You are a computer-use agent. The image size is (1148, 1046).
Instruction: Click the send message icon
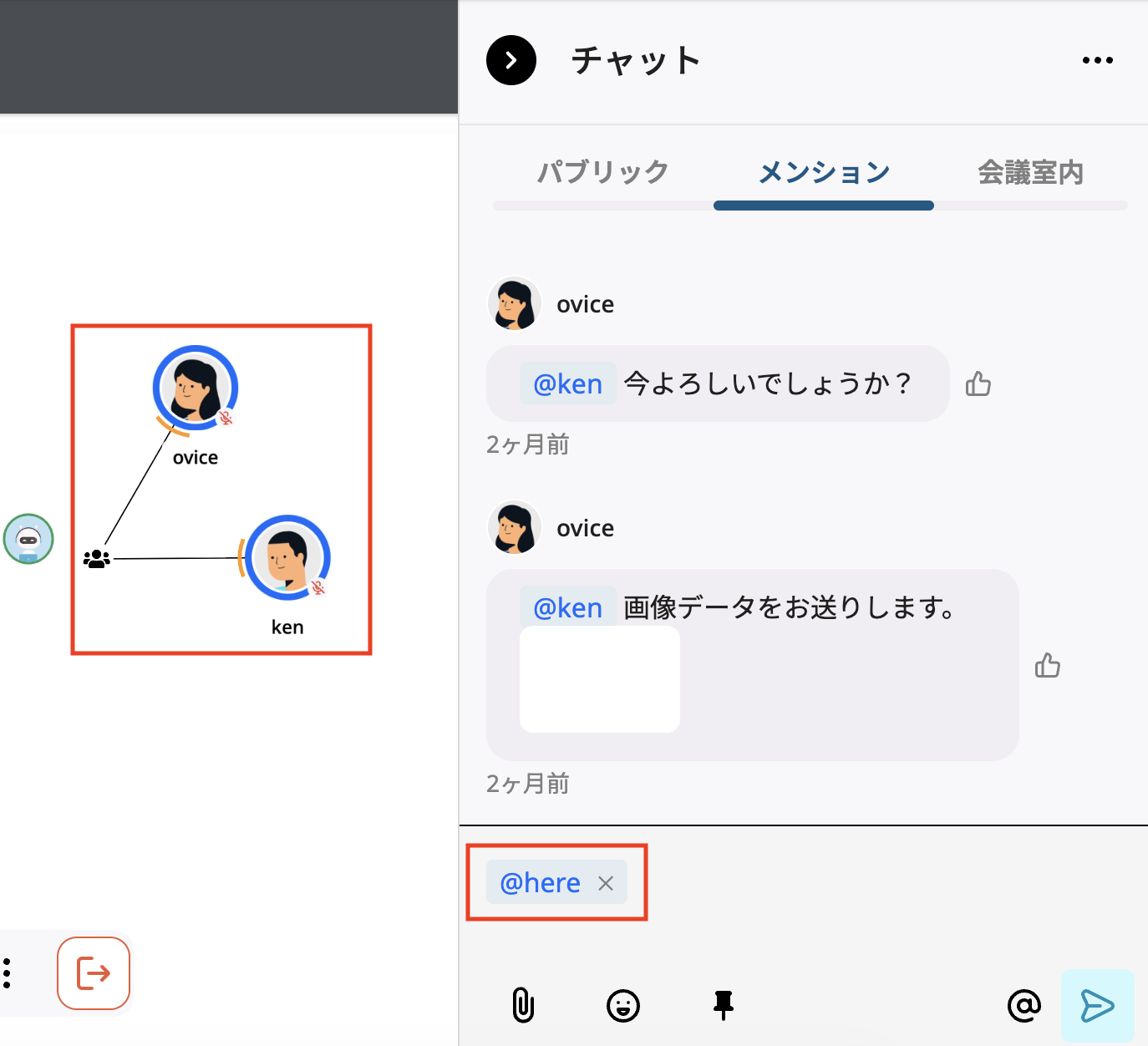[x=1097, y=1005]
